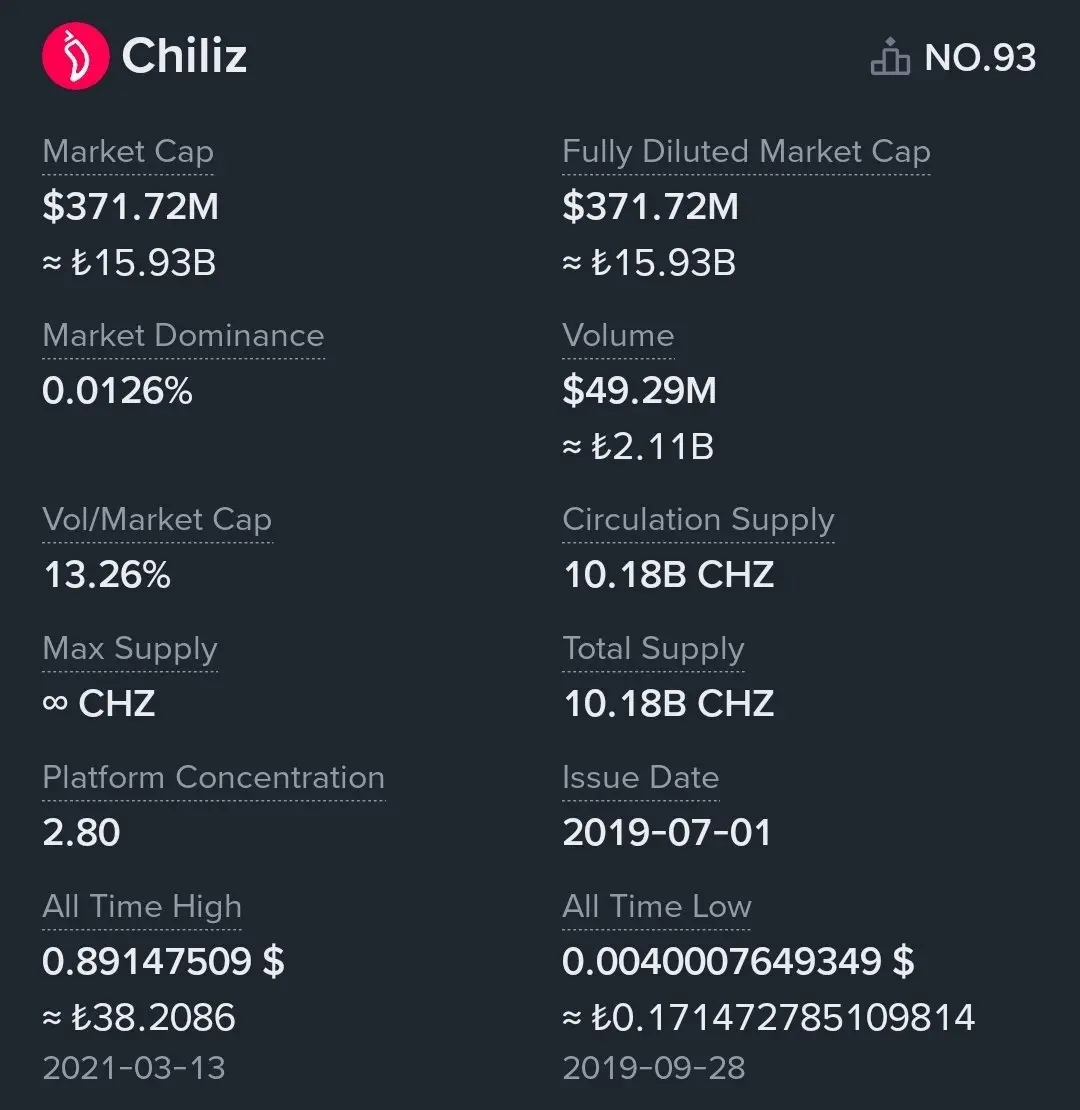Click the All Time High label
This screenshot has width=1080, height=1110.
tap(142, 907)
